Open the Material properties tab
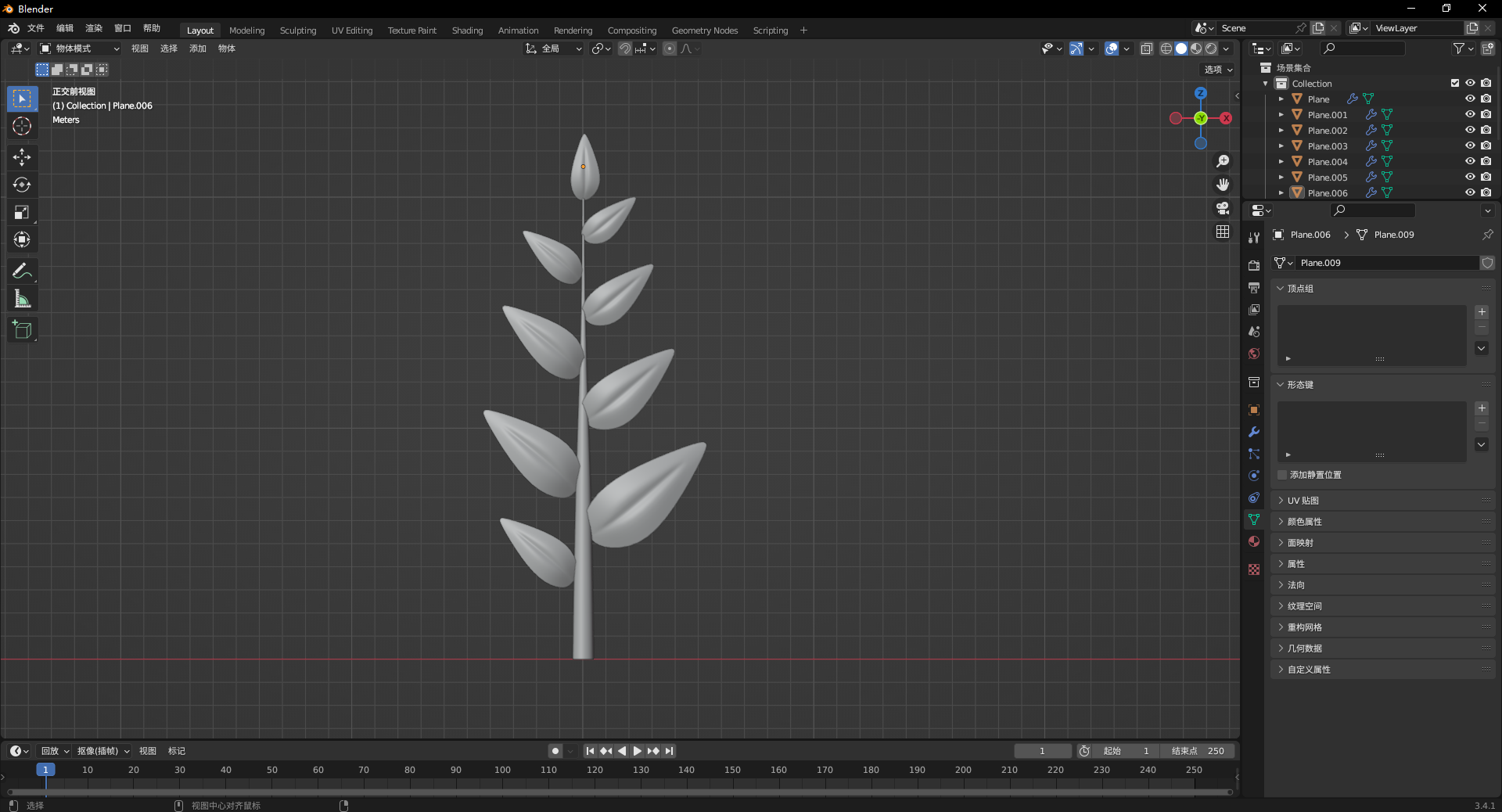The height and width of the screenshot is (812, 1502). point(1254,541)
